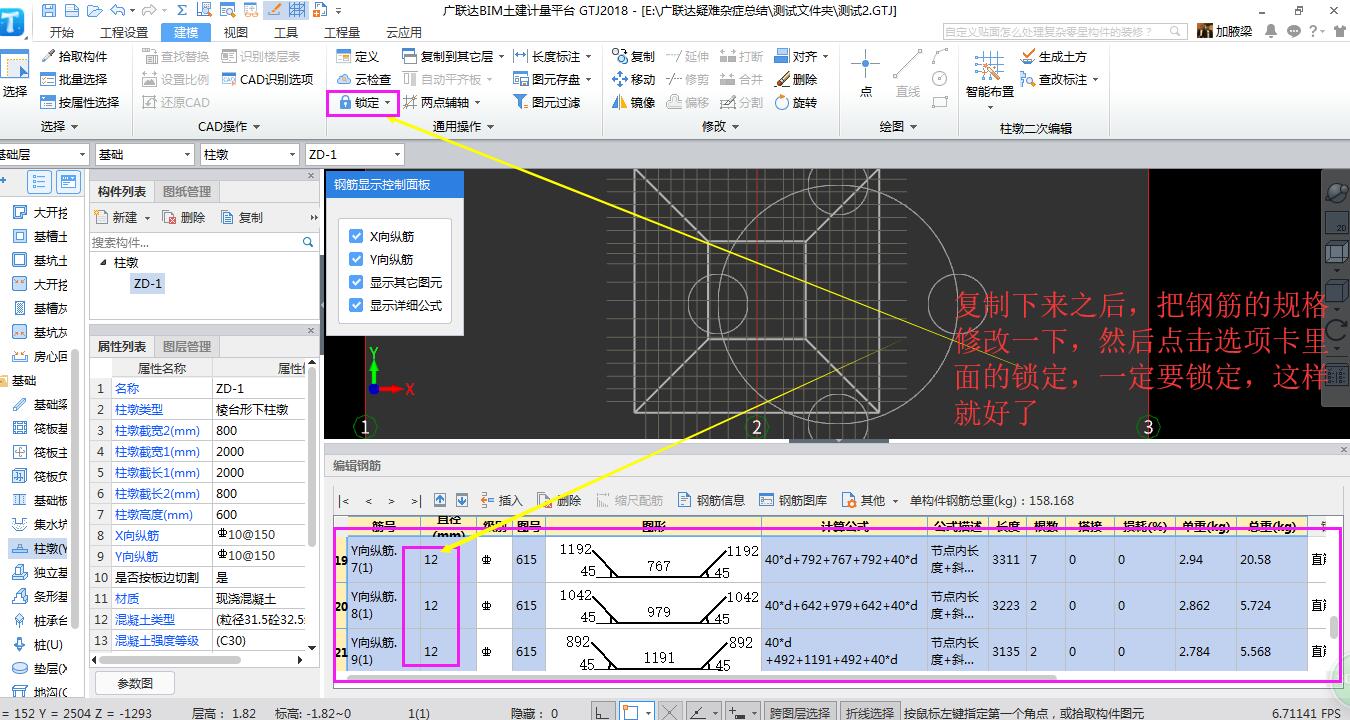Click the 图元过滤 element filter tool
The height and width of the screenshot is (720, 1350).
pyautogui.click(x=546, y=102)
